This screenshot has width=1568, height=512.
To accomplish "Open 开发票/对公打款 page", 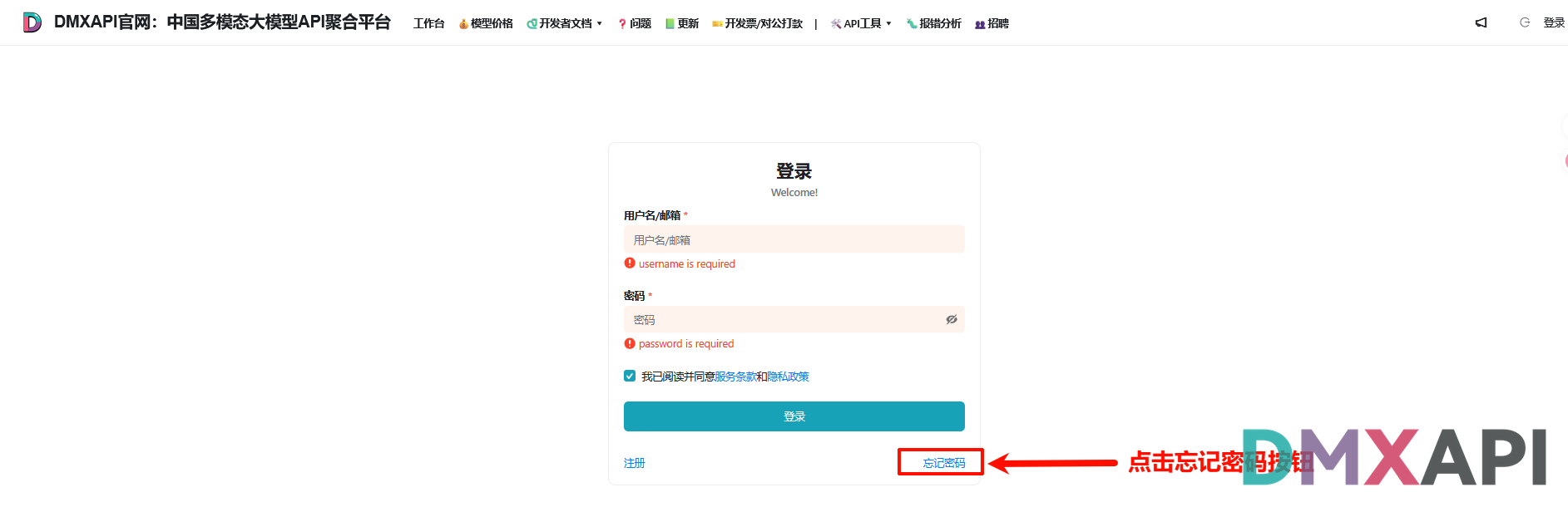I will [758, 23].
